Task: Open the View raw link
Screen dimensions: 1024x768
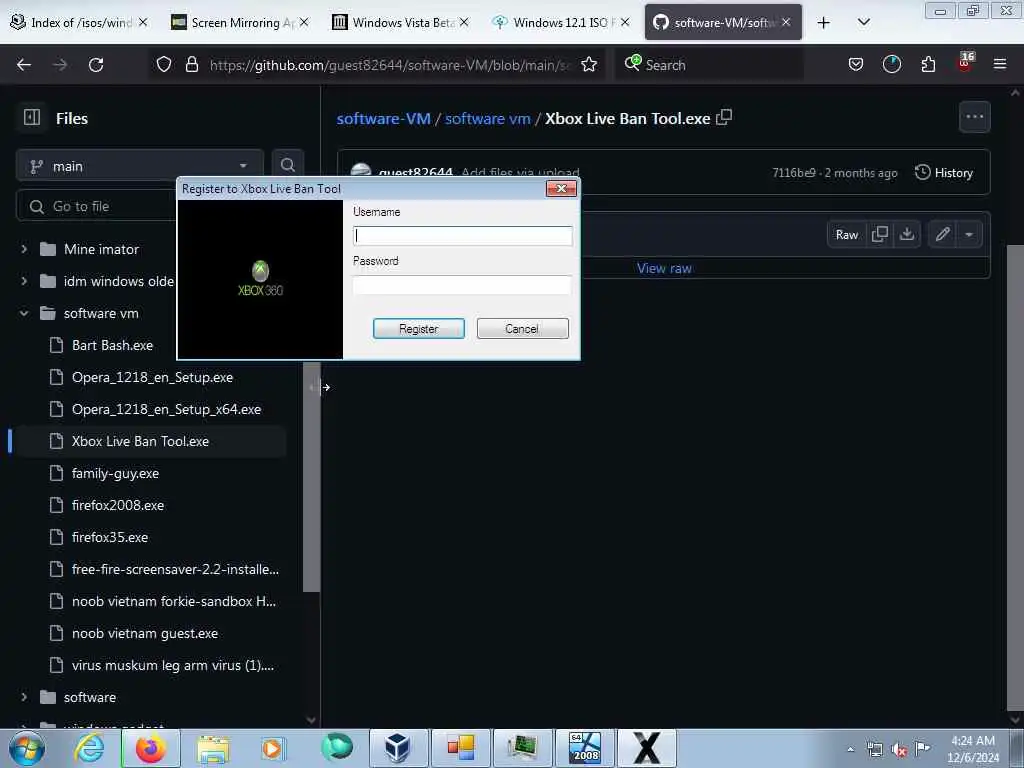Action: pos(664,268)
